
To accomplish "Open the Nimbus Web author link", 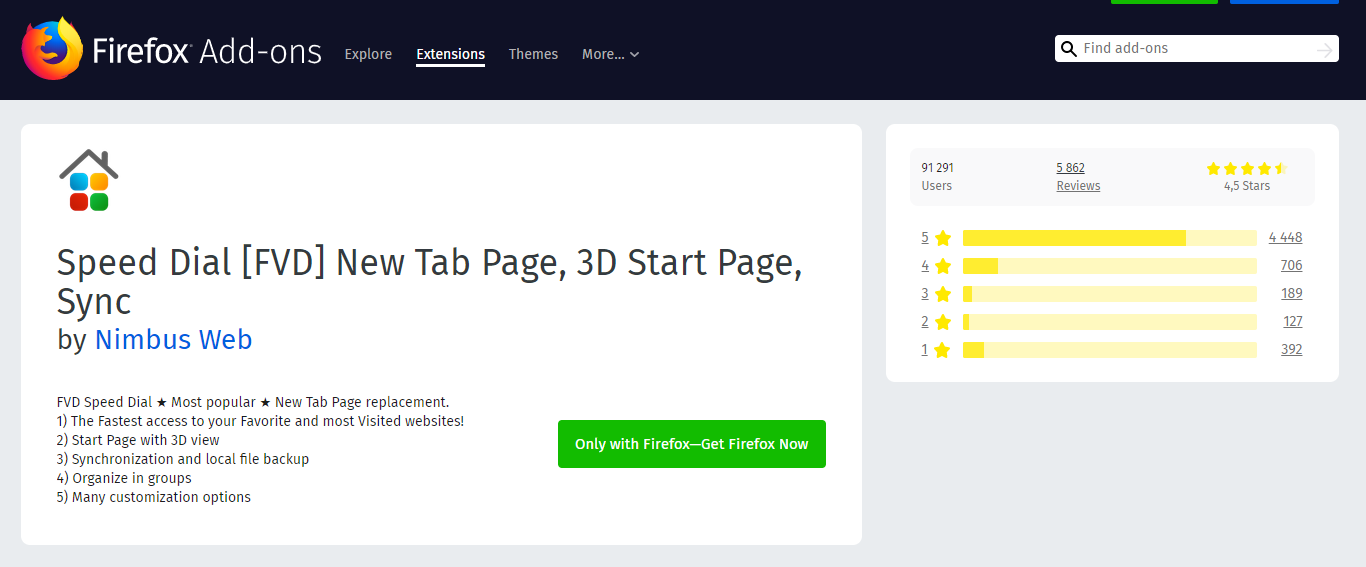I will [173, 340].
